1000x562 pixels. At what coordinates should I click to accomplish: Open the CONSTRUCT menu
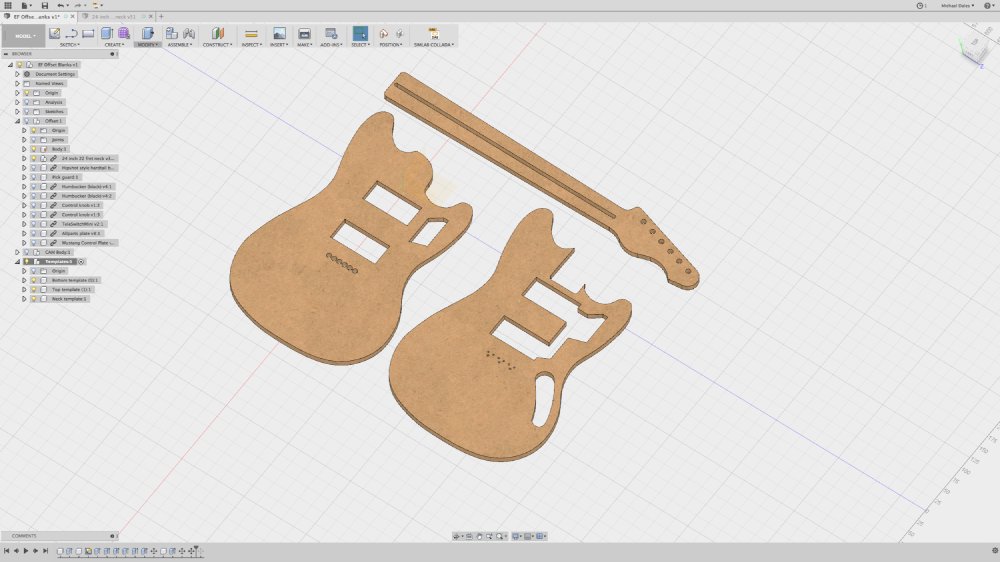[217, 45]
